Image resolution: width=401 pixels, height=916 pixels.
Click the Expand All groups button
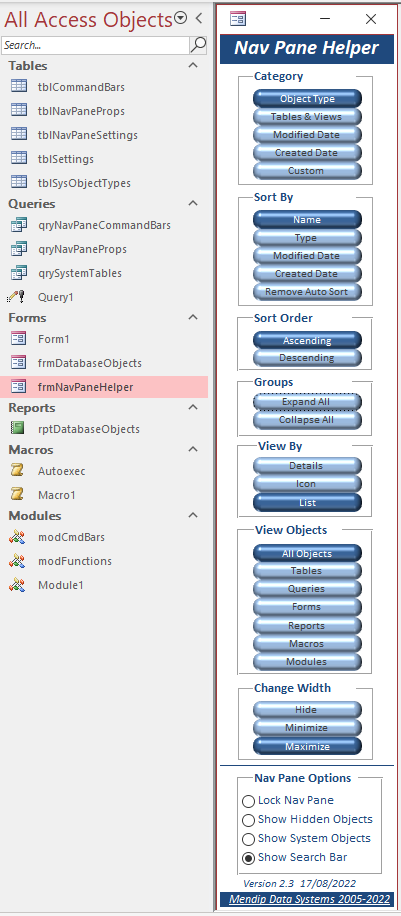pyautogui.click(x=307, y=402)
